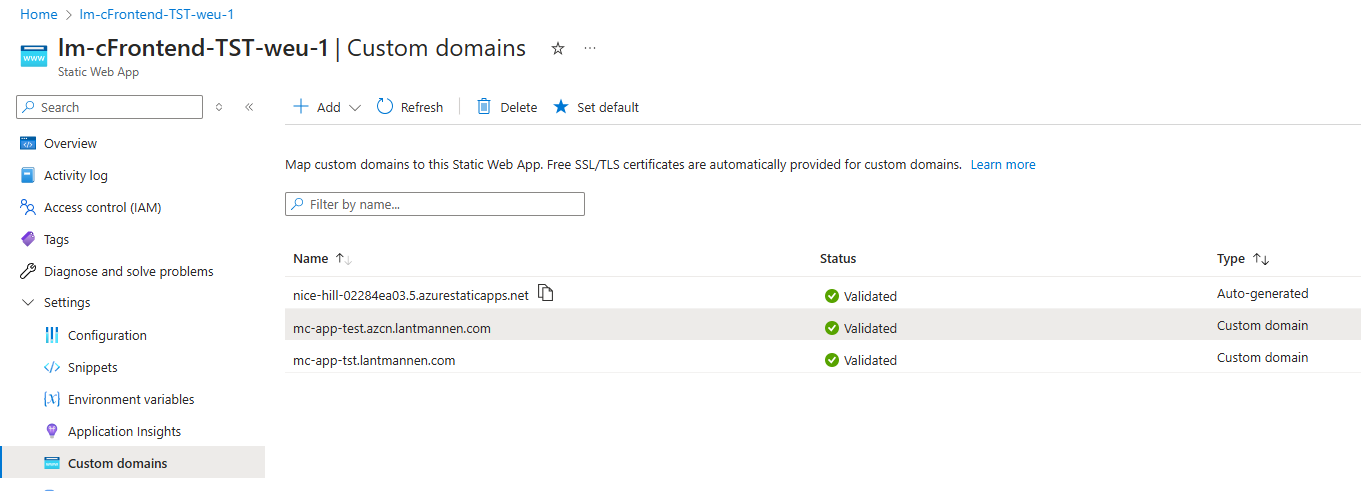Click Custom domain type for mc-app-tst.lantmannen.com
Image resolution: width=1361 pixels, height=491 pixels.
(1262, 357)
